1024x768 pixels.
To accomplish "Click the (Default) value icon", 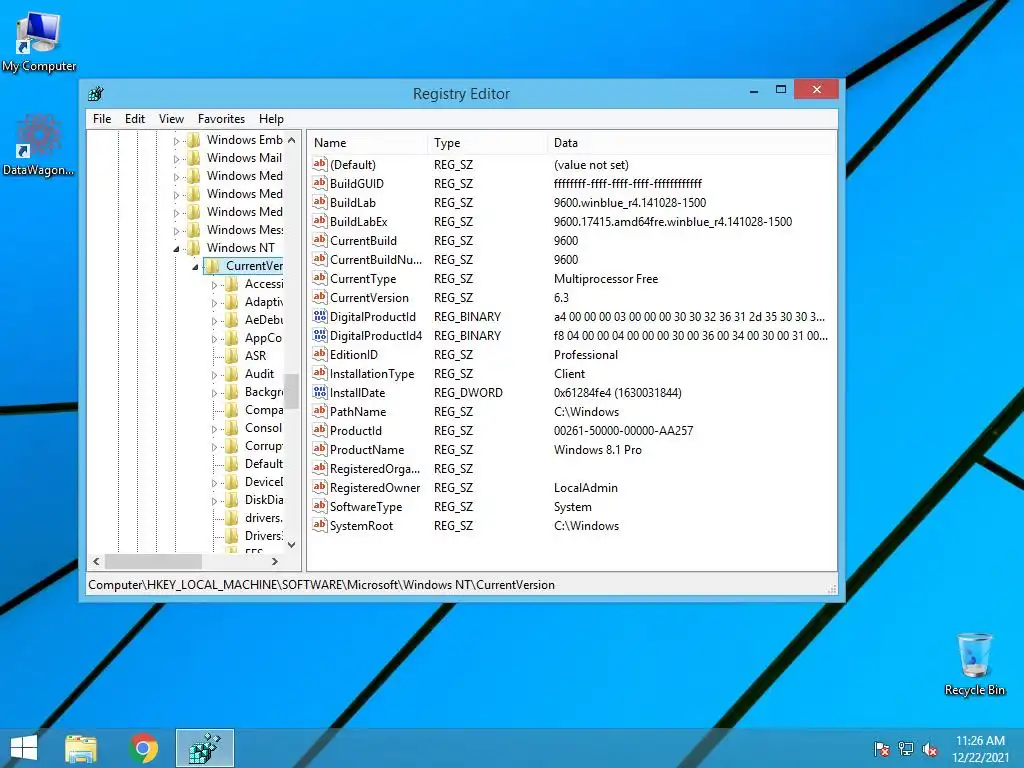I will point(319,165).
